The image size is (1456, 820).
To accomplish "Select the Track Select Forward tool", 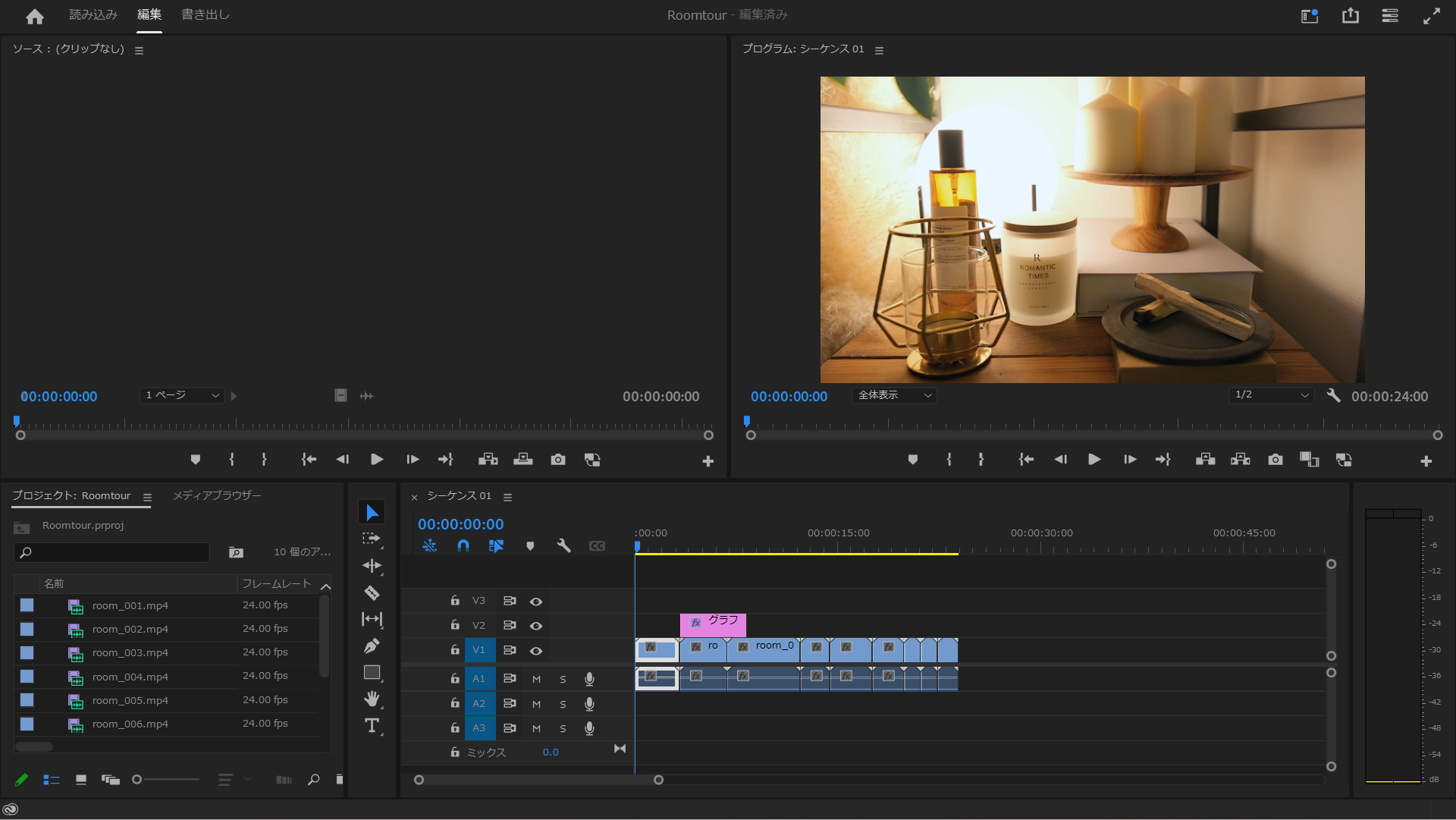I will [372, 539].
